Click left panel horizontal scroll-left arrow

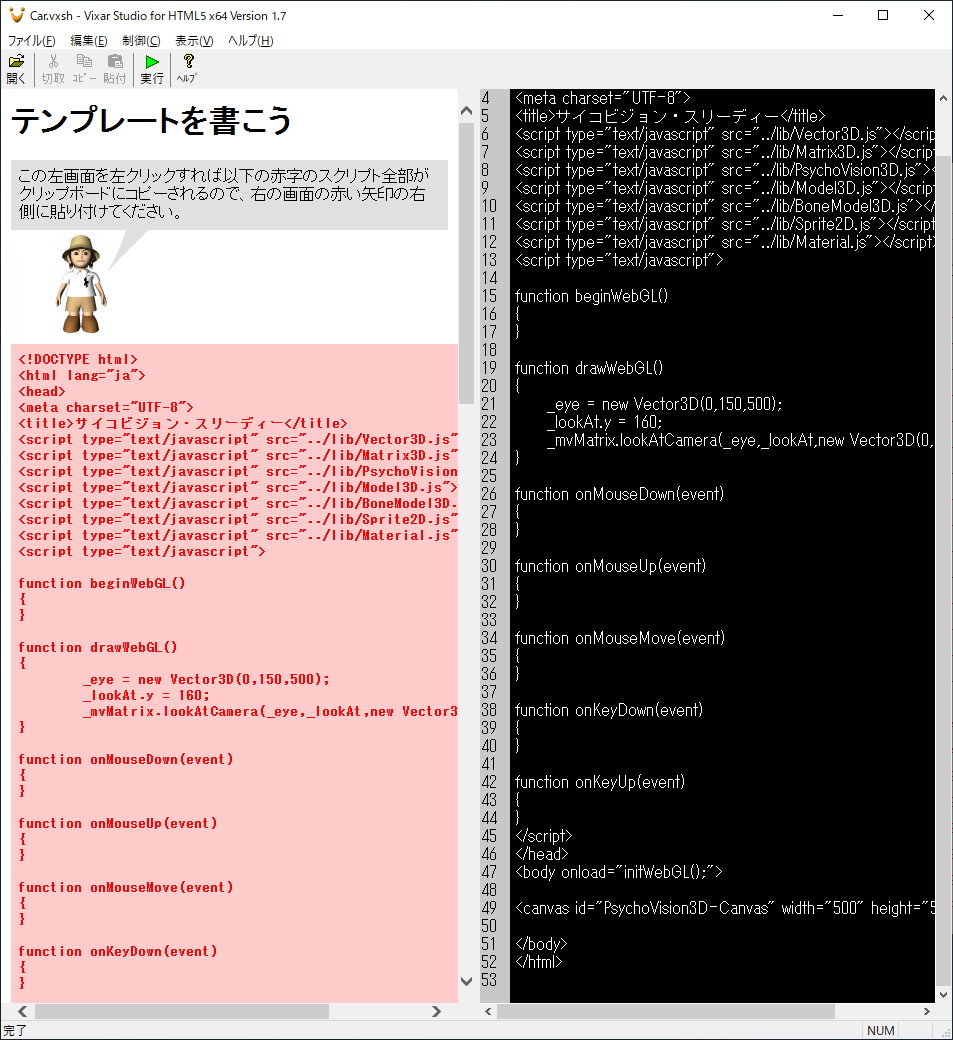coord(22,1011)
